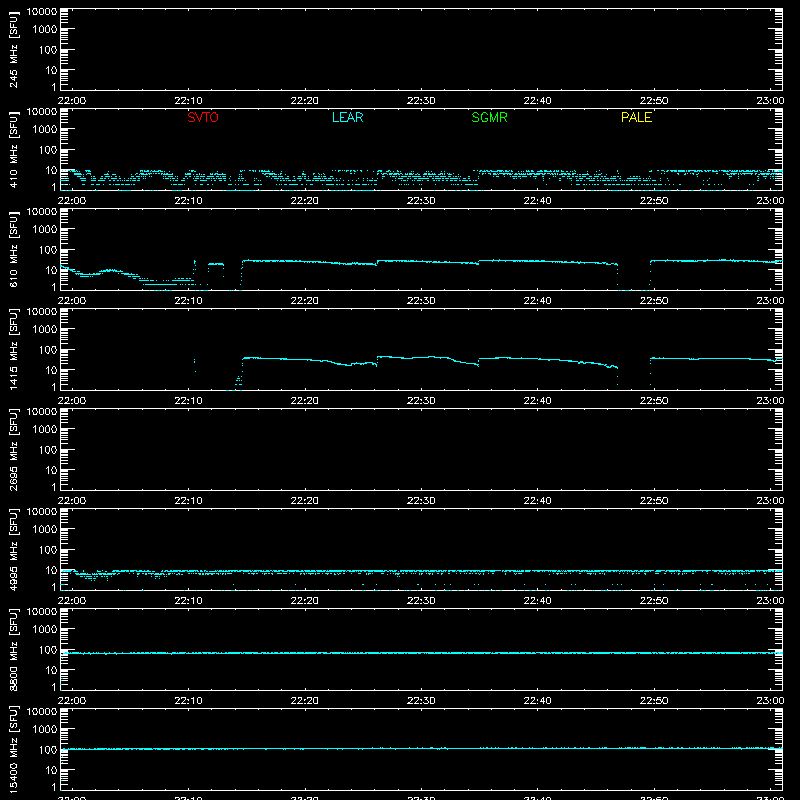The image size is (800, 800).
Task: Select the 8800 MHz [SFU] axis title
Action: (x=13, y=649)
